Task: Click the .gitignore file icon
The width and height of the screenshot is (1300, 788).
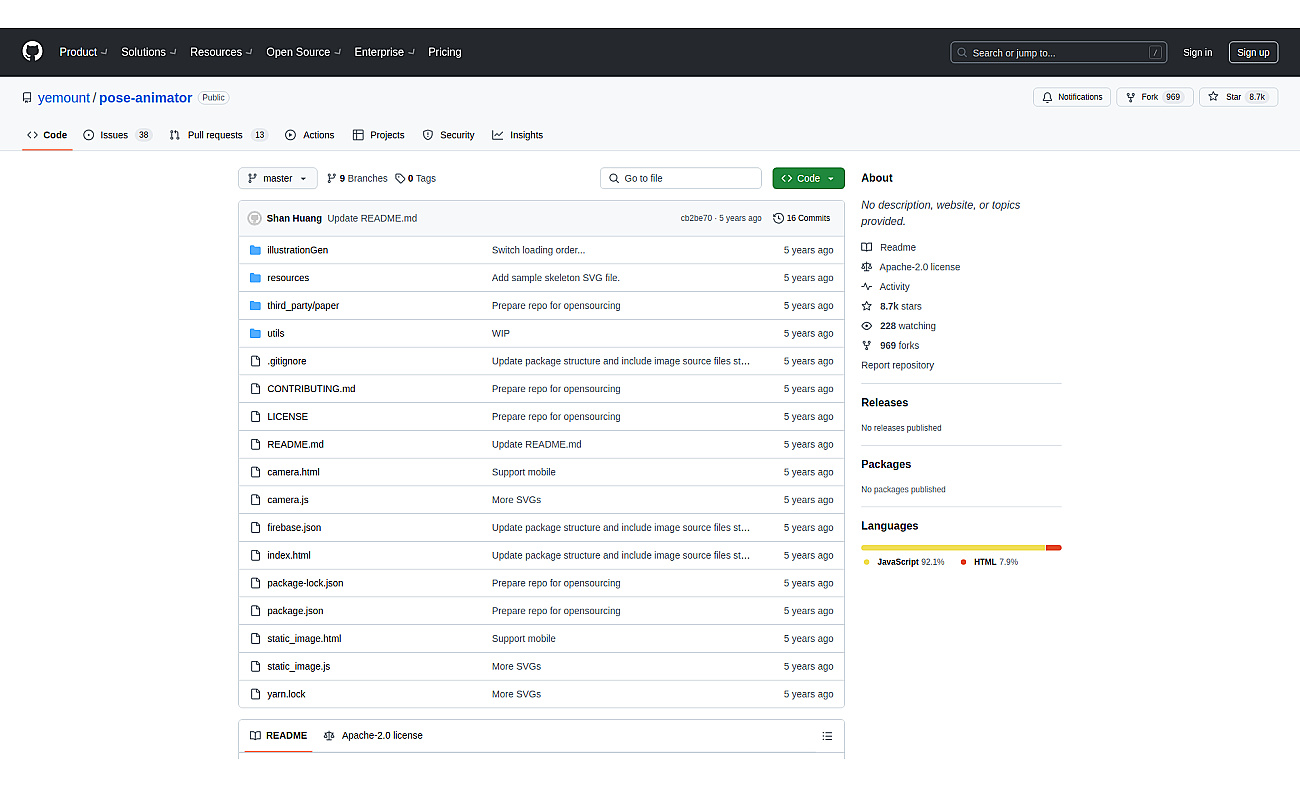Action: (x=255, y=361)
